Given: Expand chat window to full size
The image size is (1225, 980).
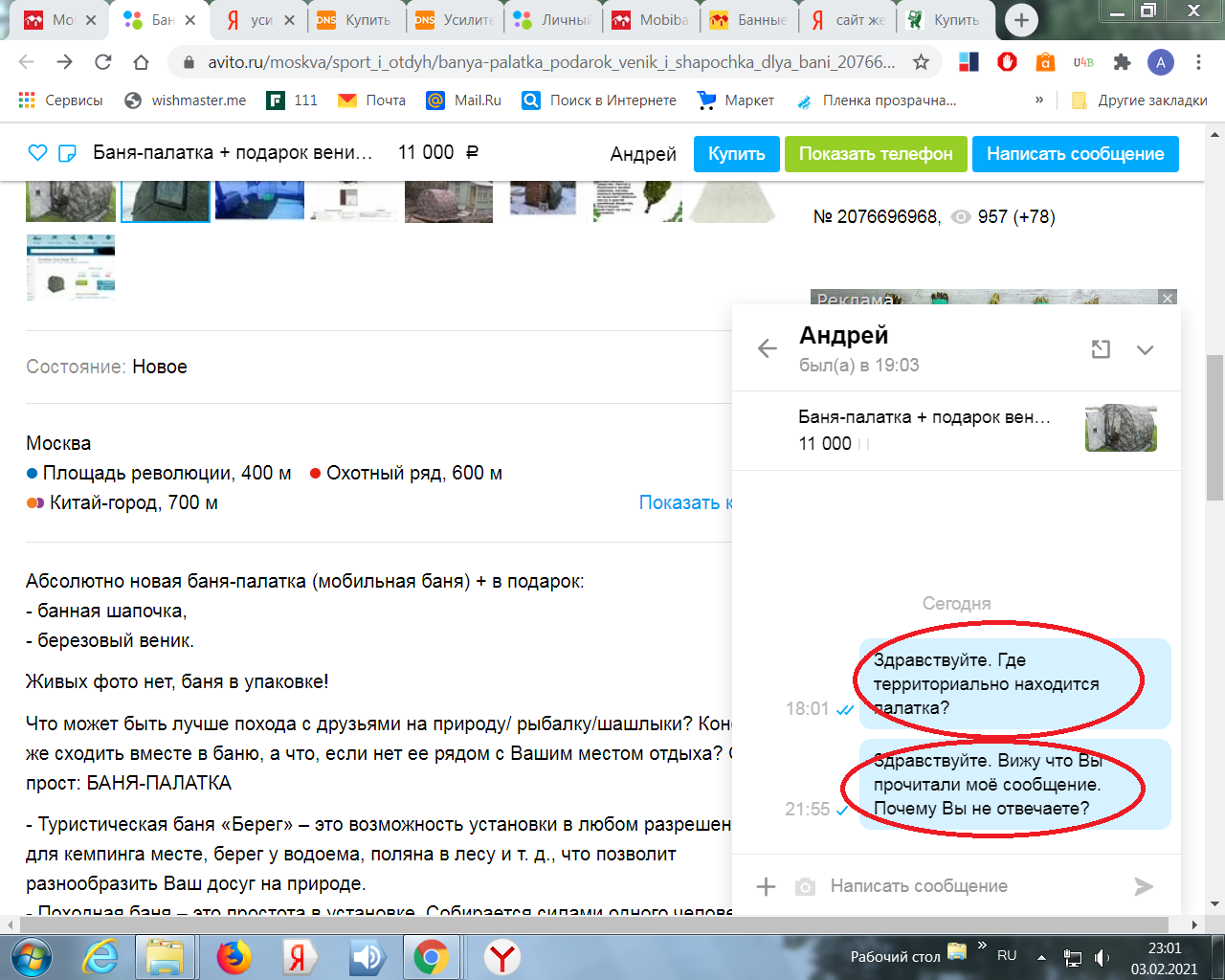Looking at the screenshot, I should click(1101, 349).
